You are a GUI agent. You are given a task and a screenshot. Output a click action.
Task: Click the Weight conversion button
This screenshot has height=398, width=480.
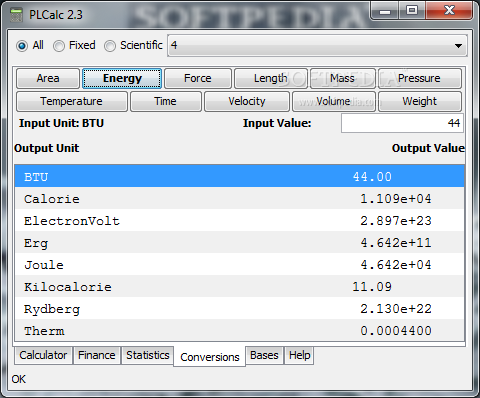tap(420, 101)
